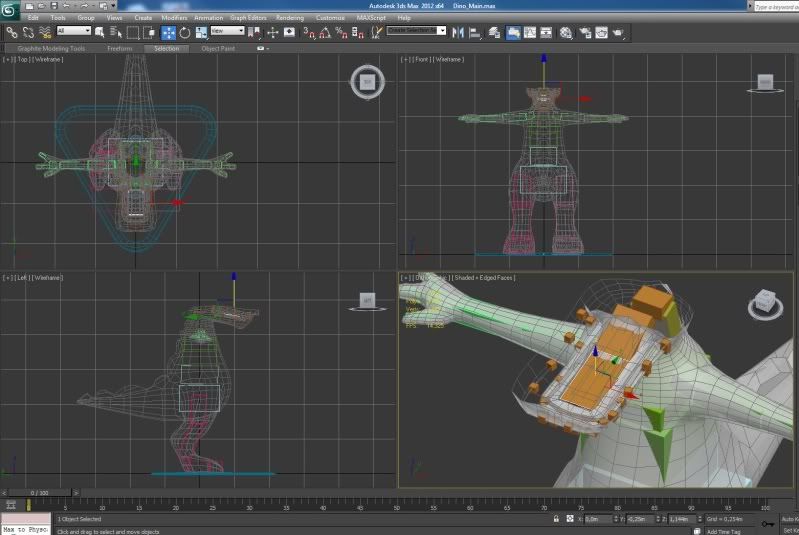This screenshot has height=535, width=799.
Task: Open the 'All' selection filter dropdown
Action: [x=74, y=31]
